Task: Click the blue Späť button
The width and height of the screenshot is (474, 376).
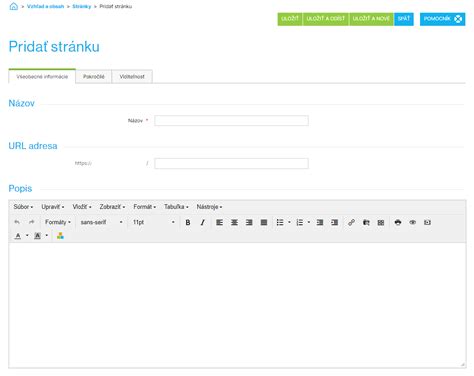Action: (404, 19)
